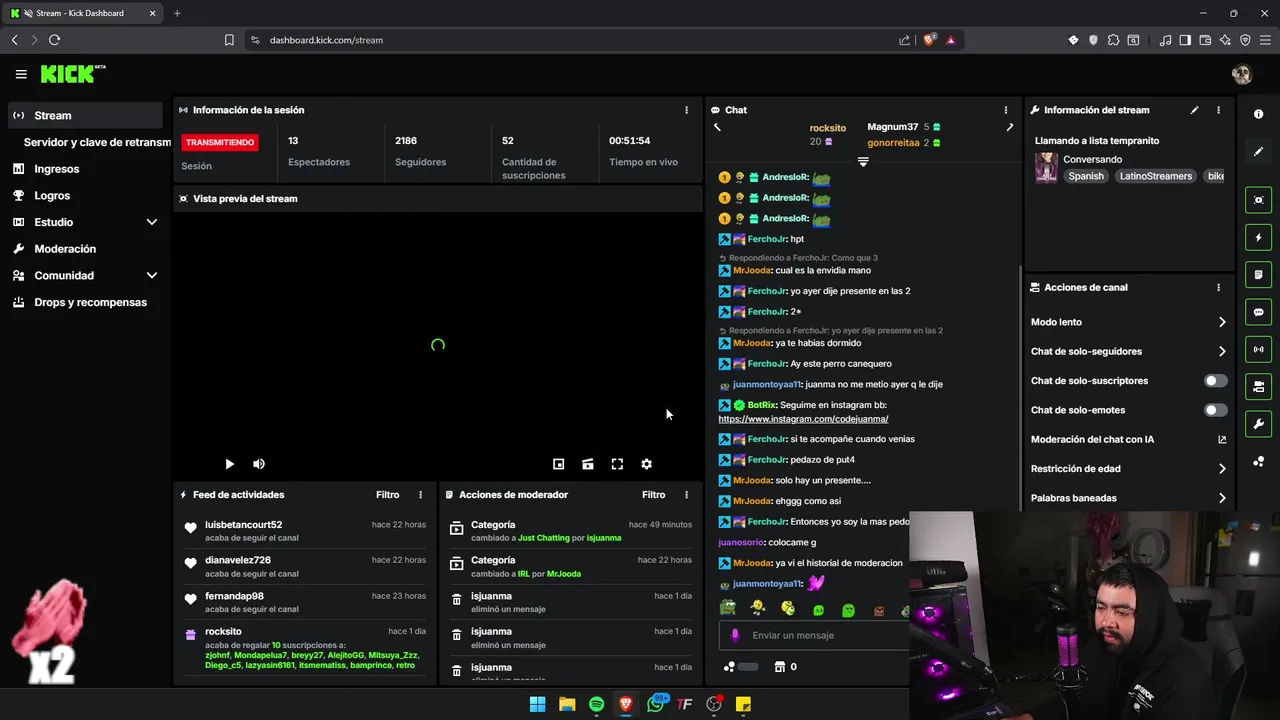Play the stream preview
1280x720 pixels.
229,464
